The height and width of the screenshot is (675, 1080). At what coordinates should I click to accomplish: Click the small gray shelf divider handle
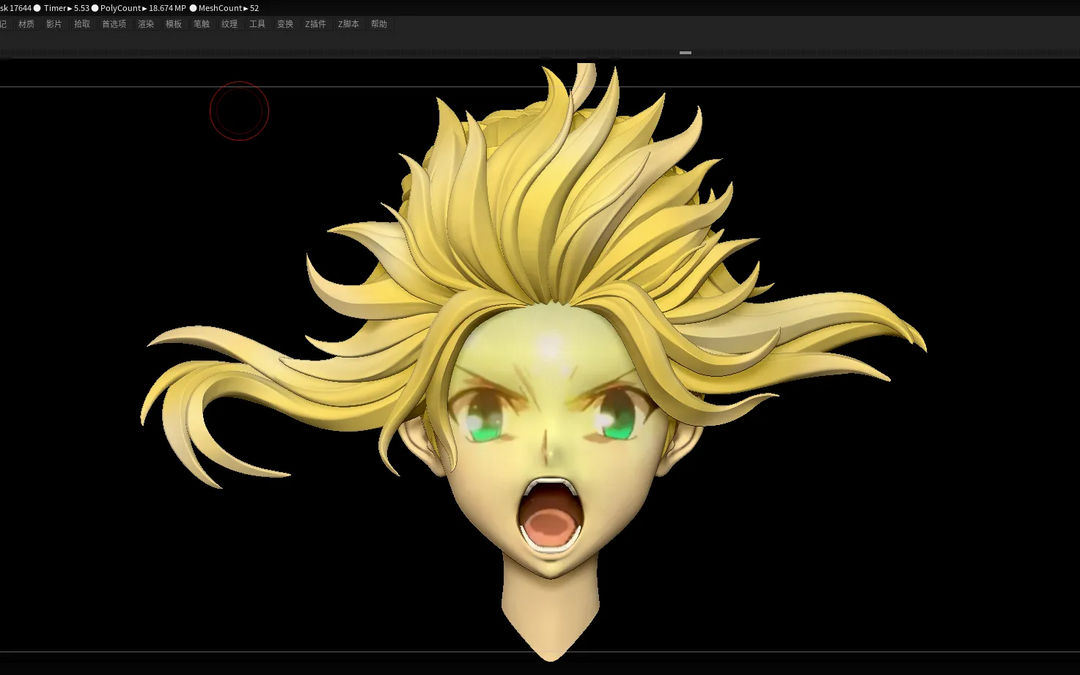pyautogui.click(x=685, y=52)
